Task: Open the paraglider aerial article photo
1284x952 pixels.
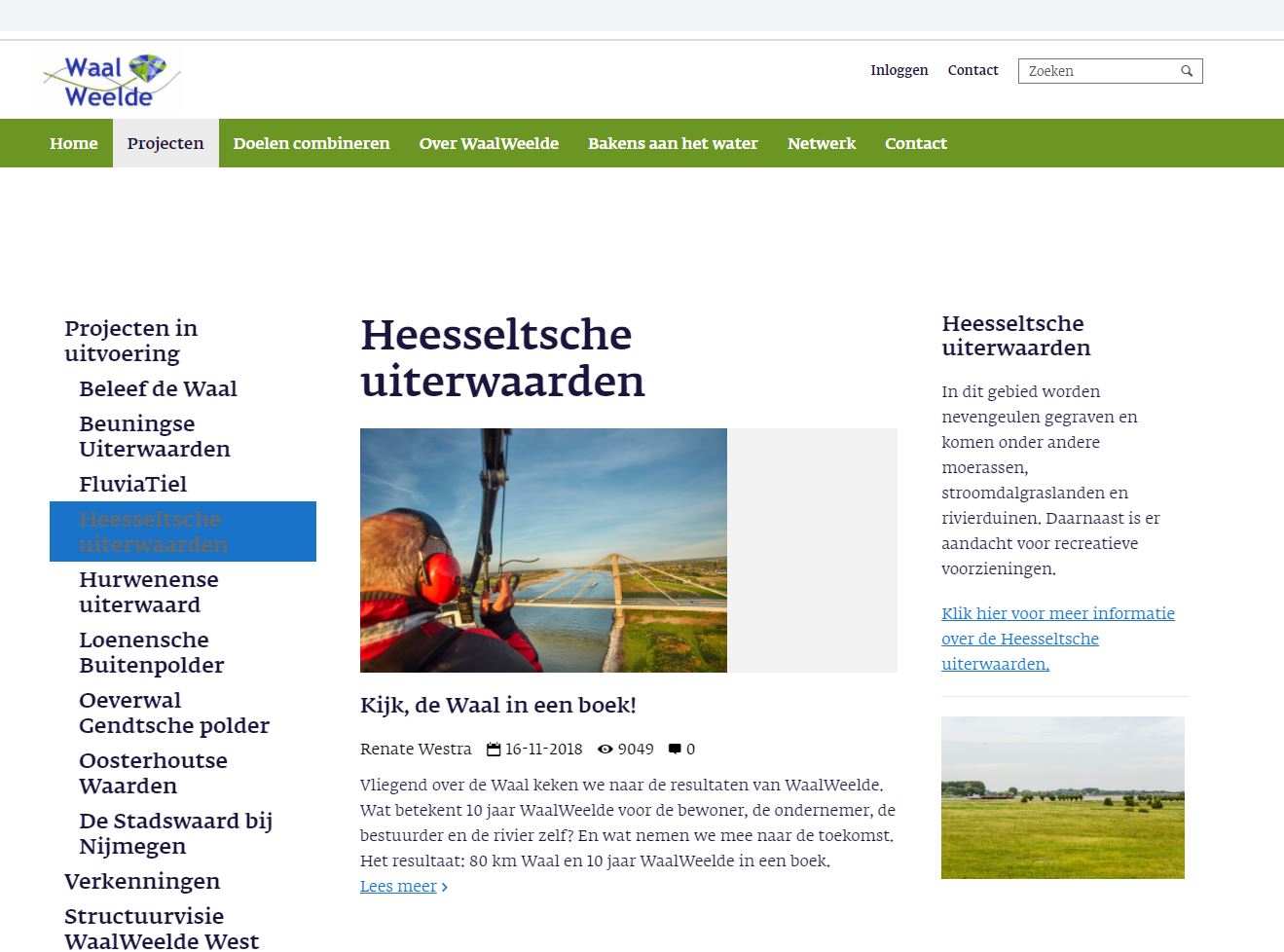Action: (543, 550)
